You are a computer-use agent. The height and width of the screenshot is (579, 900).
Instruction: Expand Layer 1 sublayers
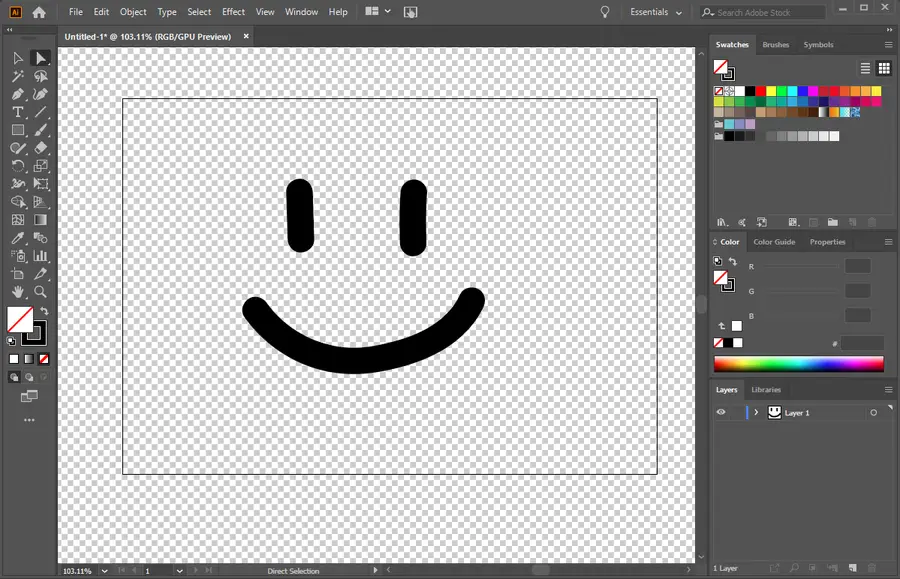click(x=756, y=413)
